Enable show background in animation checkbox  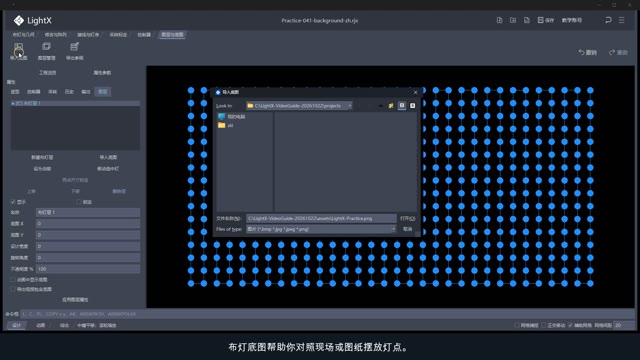(x=13, y=280)
